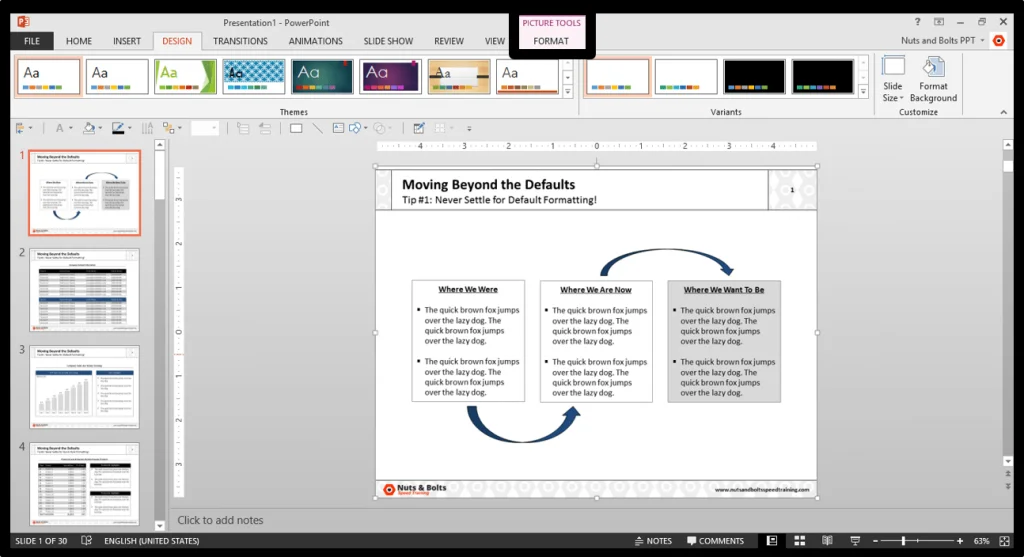Start Slide Show from status bar

pyautogui.click(x=855, y=541)
